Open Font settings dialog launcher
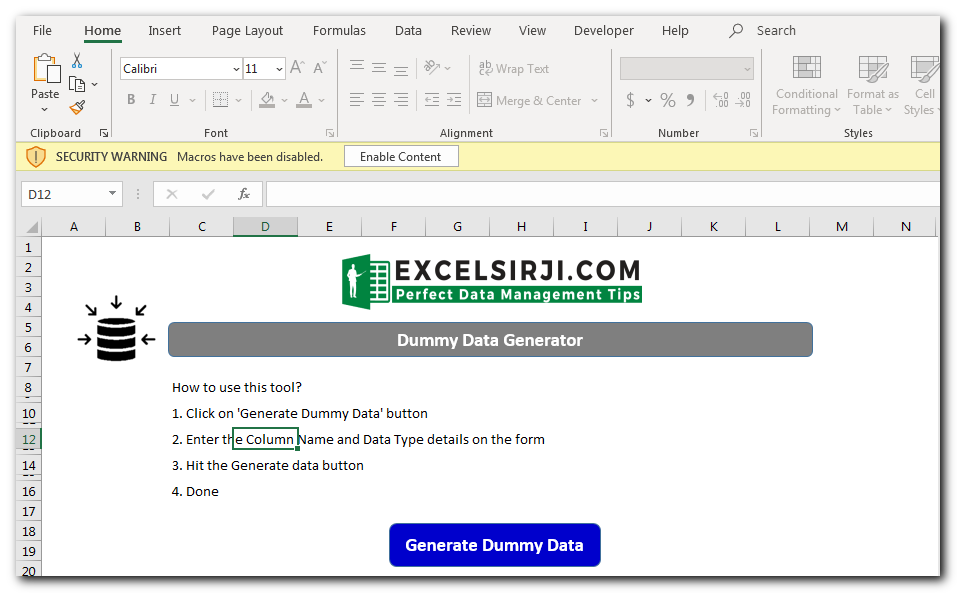The height and width of the screenshot is (593, 957). click(330, 132)
